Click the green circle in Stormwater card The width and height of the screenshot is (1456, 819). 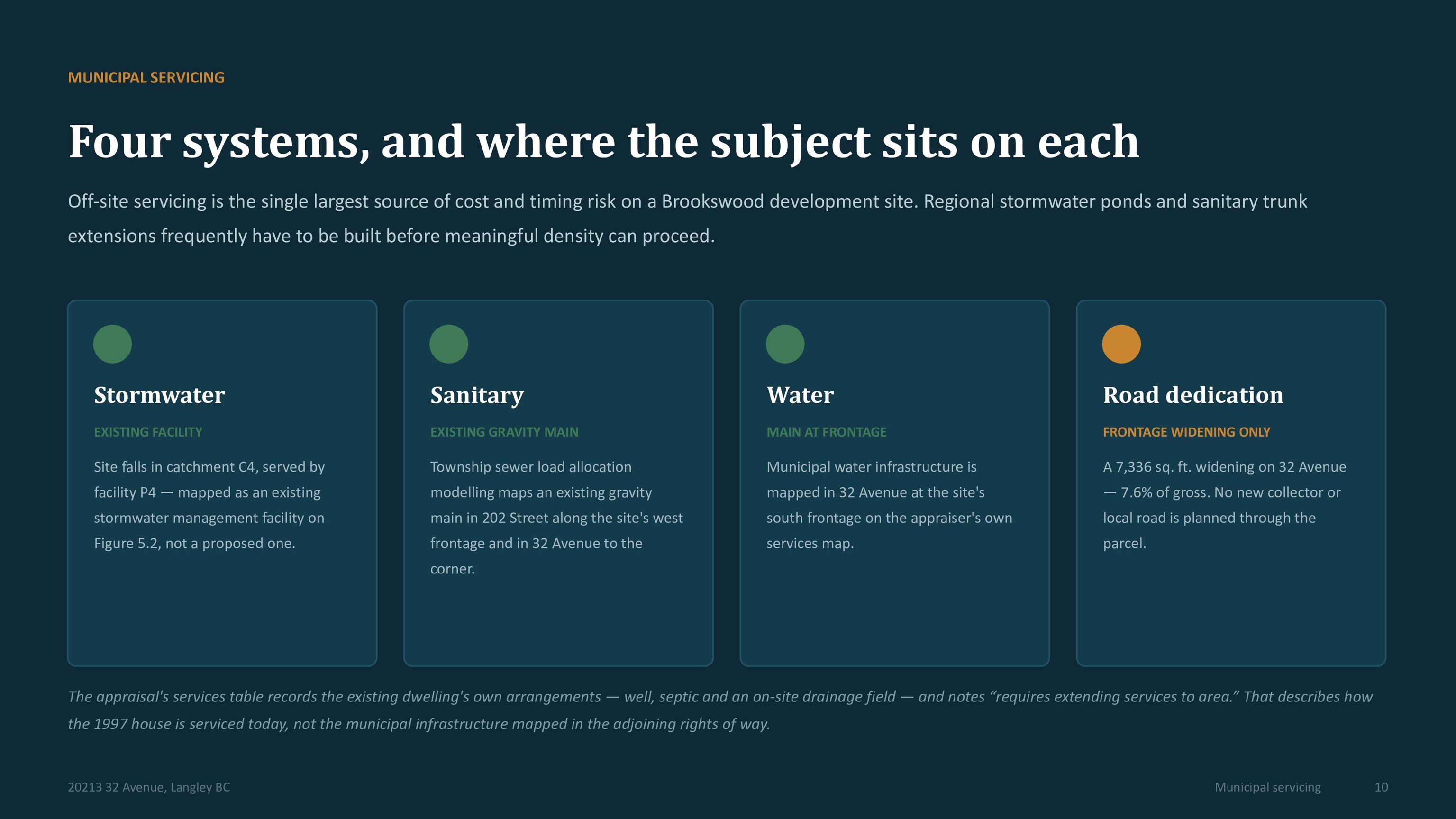click(x=112, y=344)
